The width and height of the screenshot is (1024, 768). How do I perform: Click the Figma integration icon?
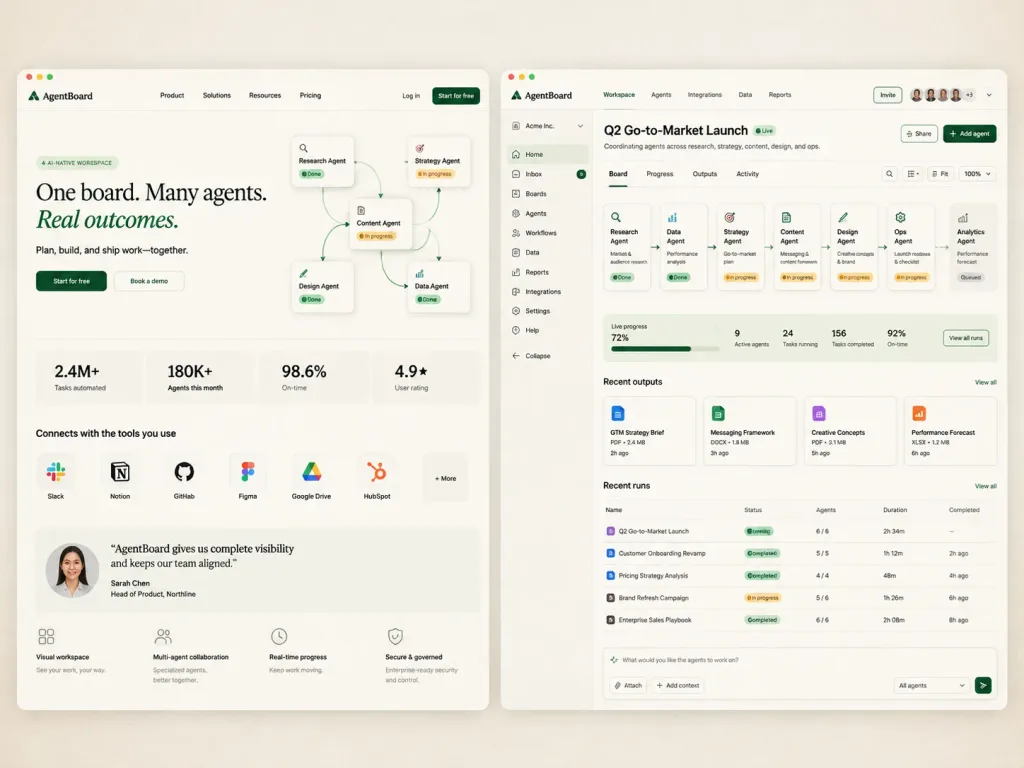click(248, 472)
